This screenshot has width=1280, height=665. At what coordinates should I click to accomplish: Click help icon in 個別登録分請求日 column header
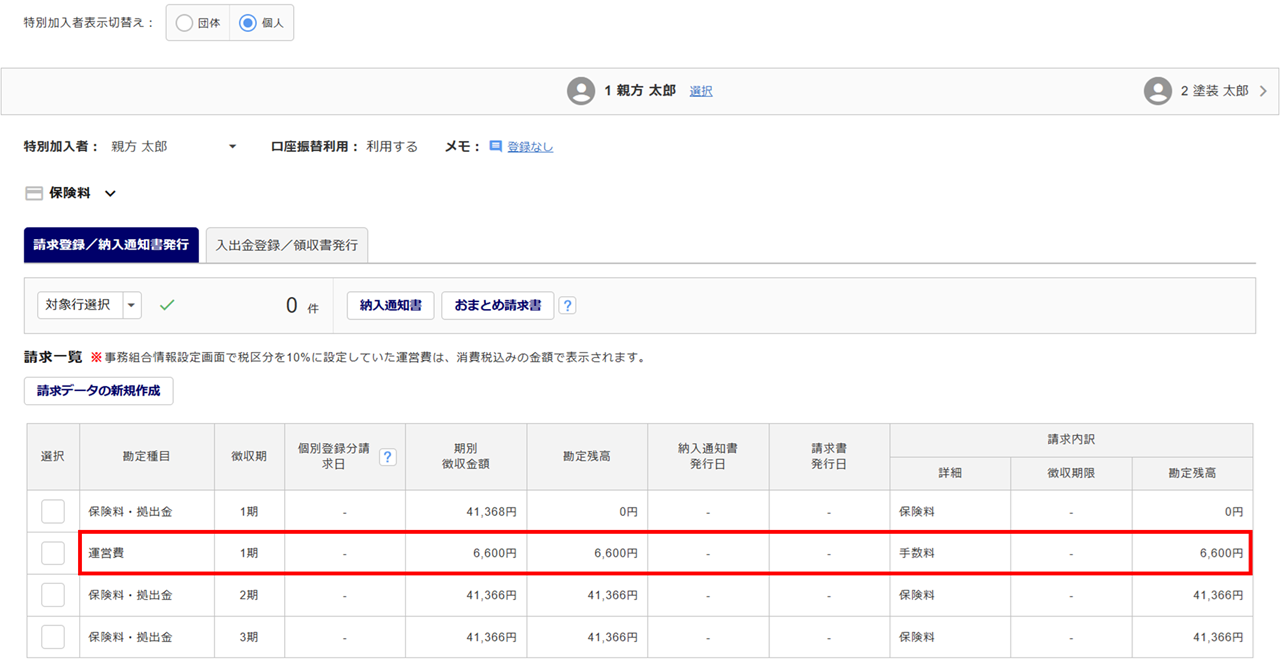(x=387, y=457)
